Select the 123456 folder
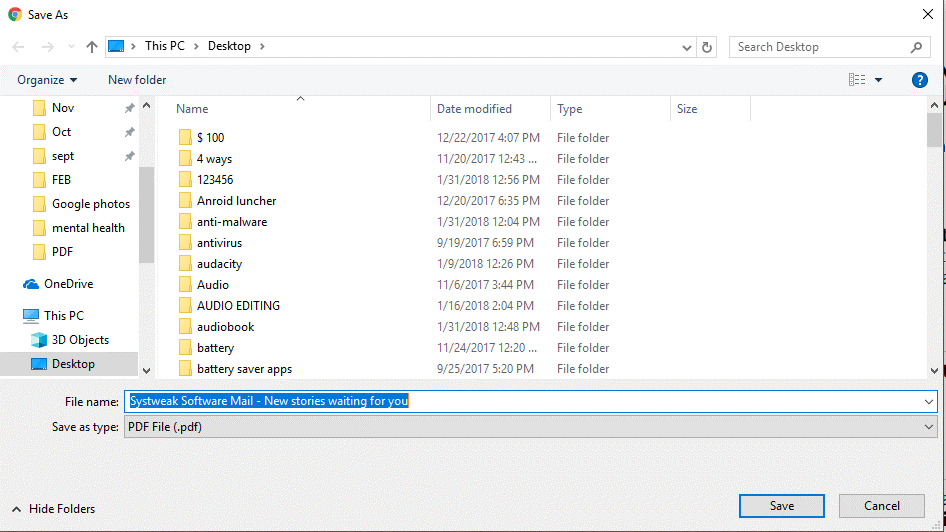 click(215, 180)
